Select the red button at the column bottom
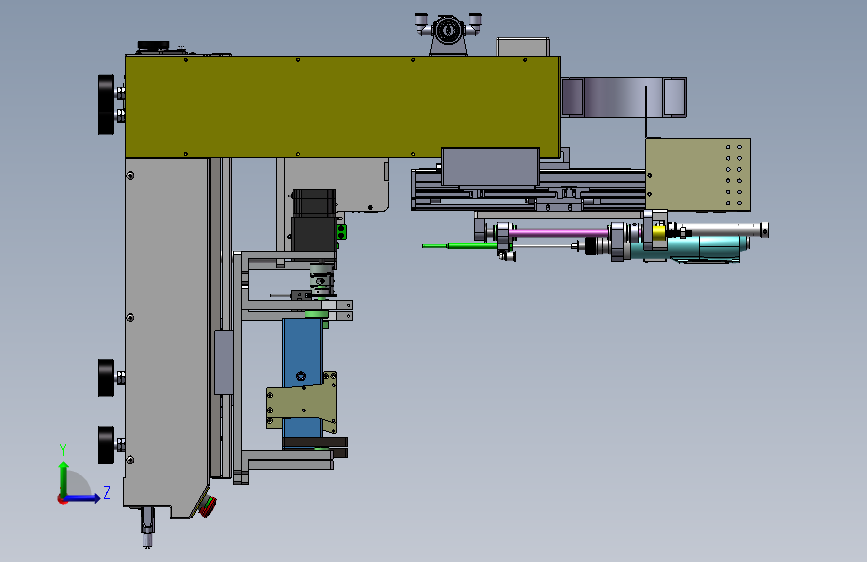Viewport: 867px width, 562px height. (x=208, y=506)
